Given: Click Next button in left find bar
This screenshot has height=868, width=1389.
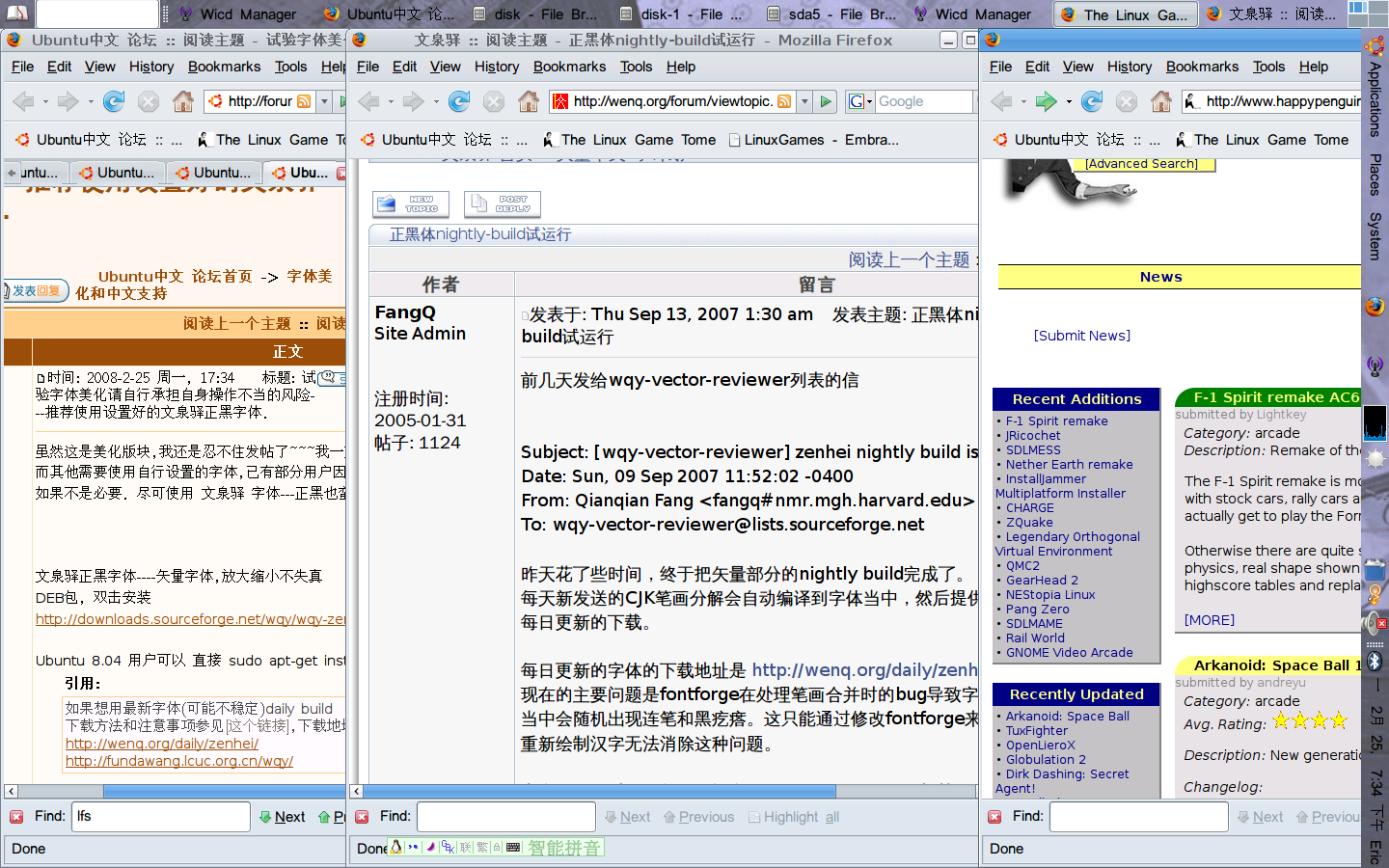Looking at the screenshot, I should point(282,817).
